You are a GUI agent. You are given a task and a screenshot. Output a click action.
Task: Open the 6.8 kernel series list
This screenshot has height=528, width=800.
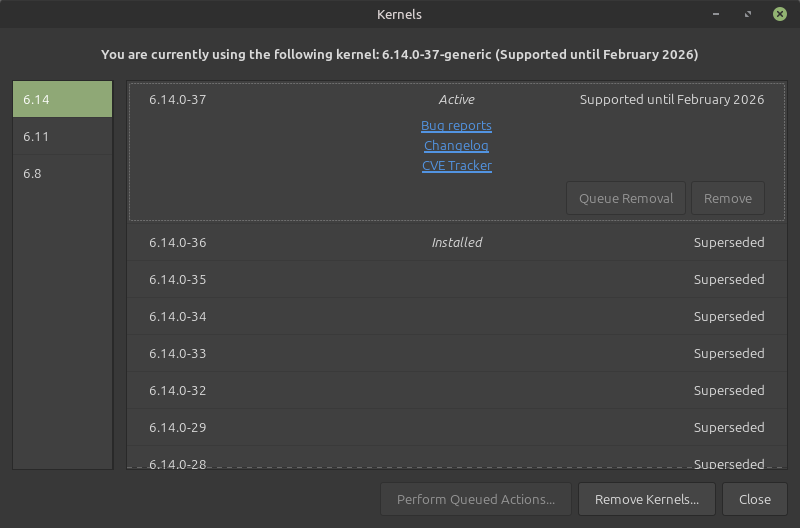[x=62, y=174]
